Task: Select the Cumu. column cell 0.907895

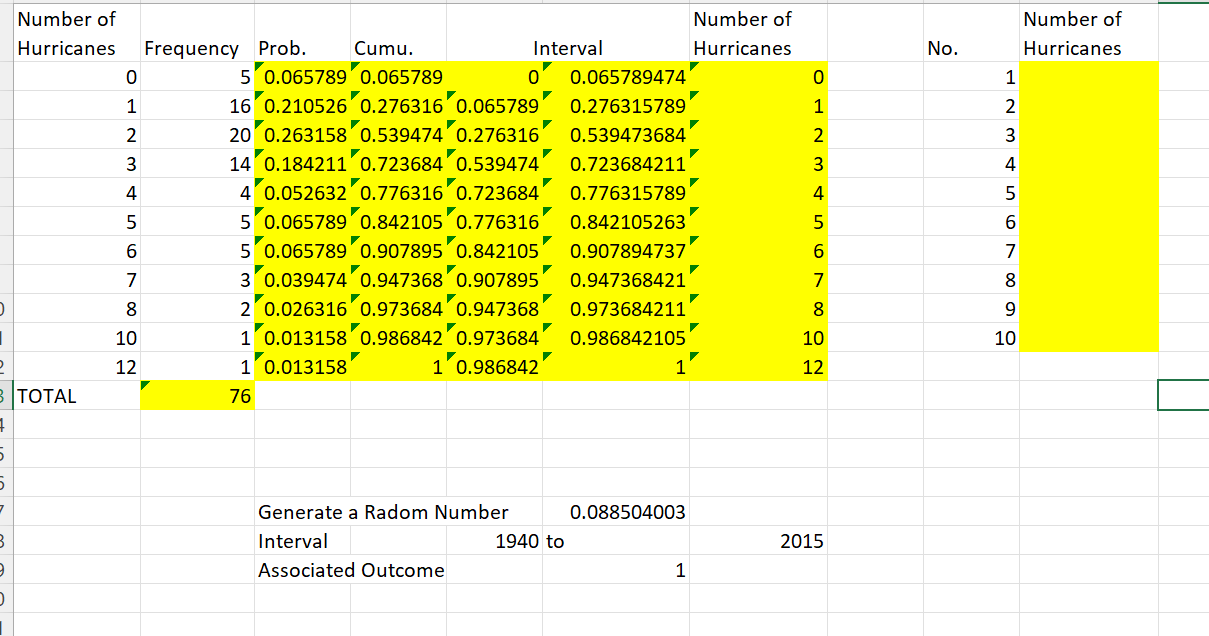Action: coord(400,251)
